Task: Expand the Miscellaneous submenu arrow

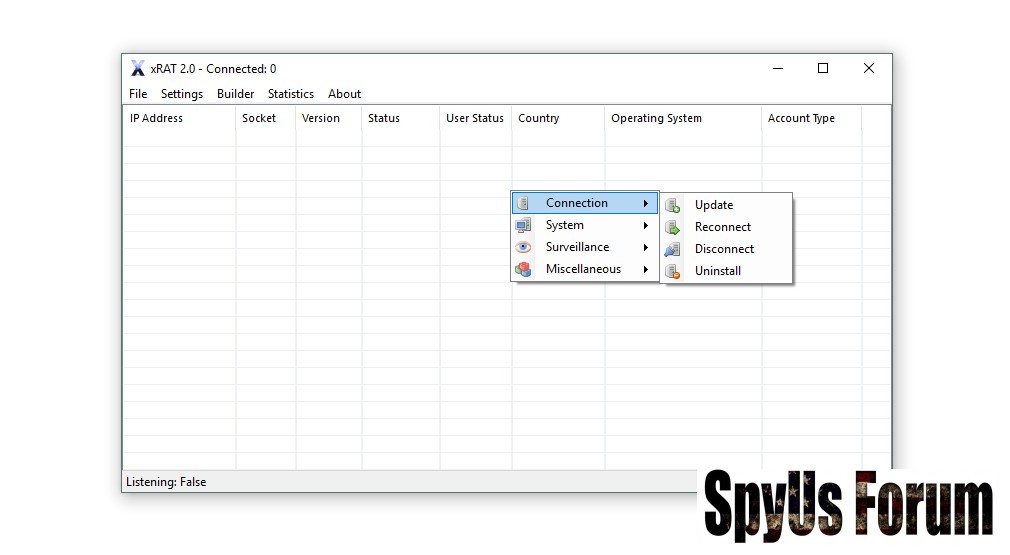Action: coord(646,270)
